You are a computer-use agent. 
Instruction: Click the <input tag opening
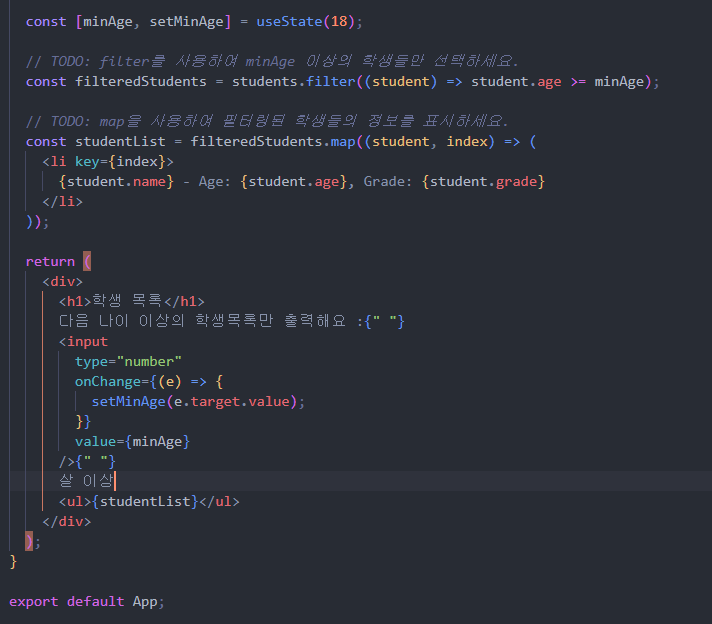84,342
